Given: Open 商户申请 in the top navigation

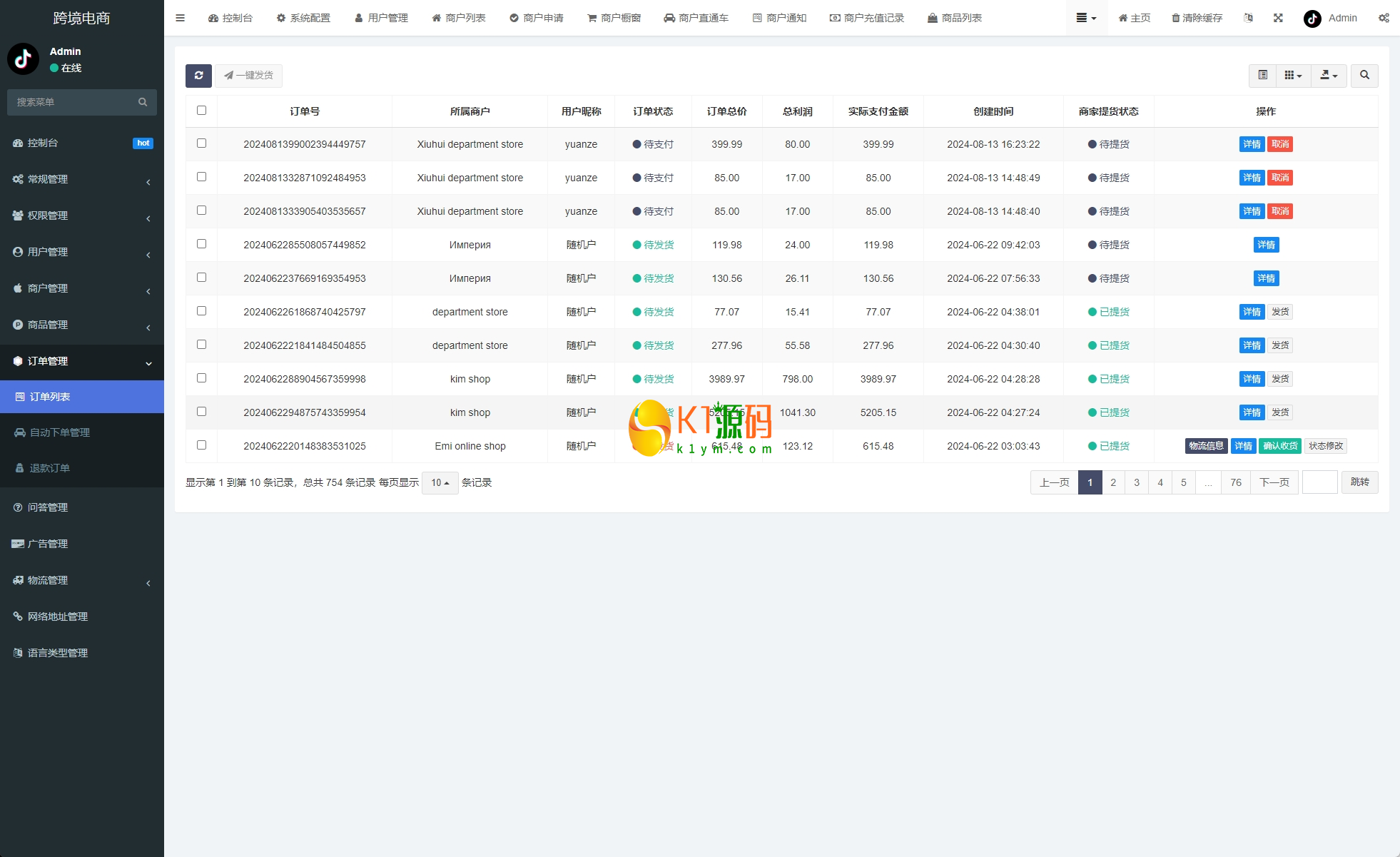Looking at the screenshot, I should coord(537,18).
